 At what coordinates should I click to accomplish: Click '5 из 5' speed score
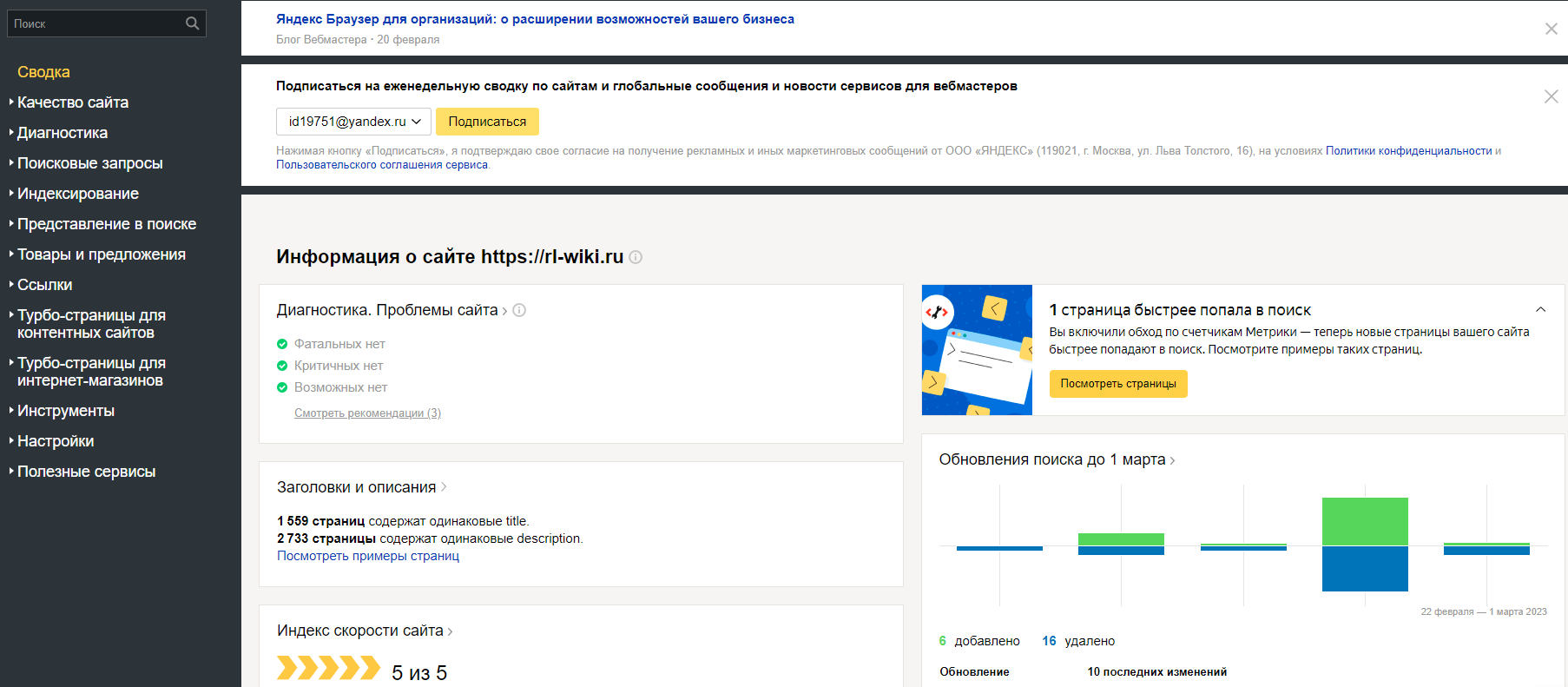[x=419, y=673]
